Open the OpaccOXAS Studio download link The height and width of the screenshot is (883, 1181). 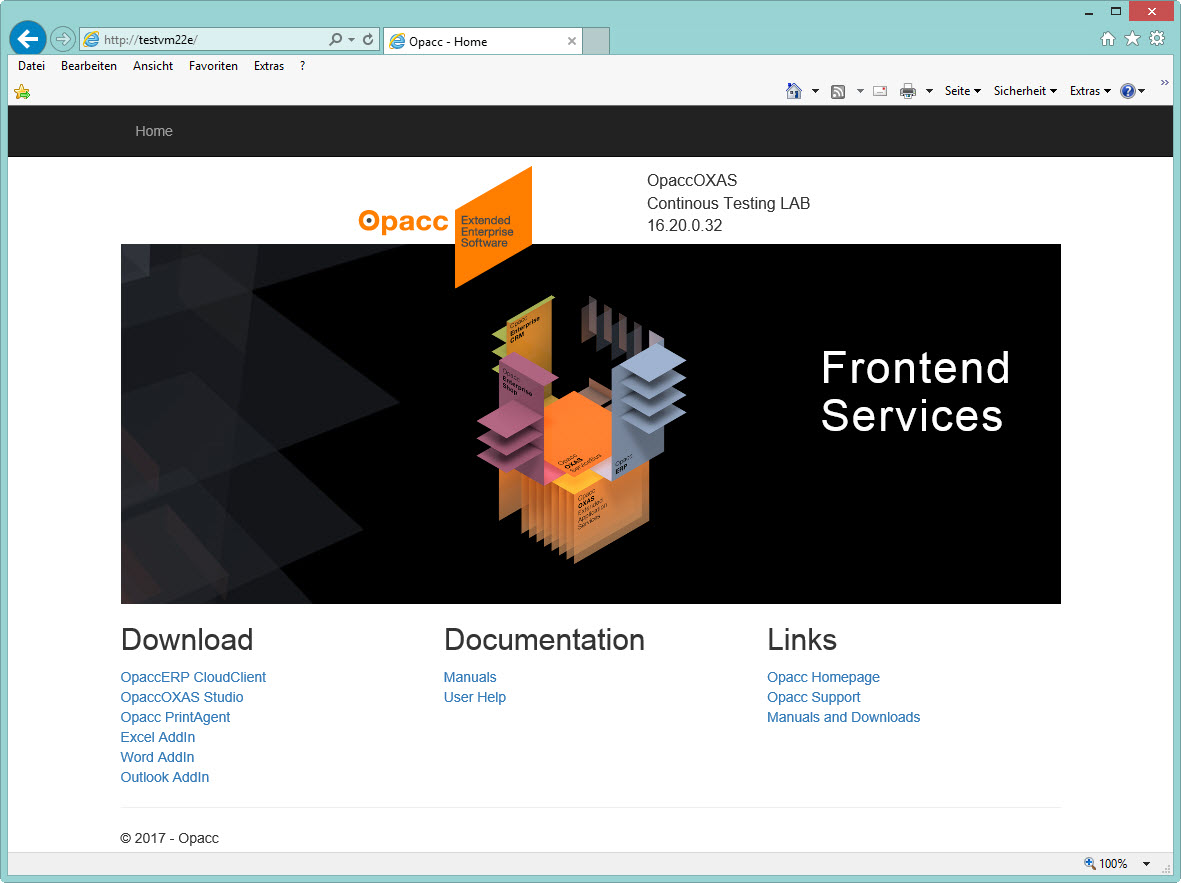pyautogui.click(x=182, y=697)
